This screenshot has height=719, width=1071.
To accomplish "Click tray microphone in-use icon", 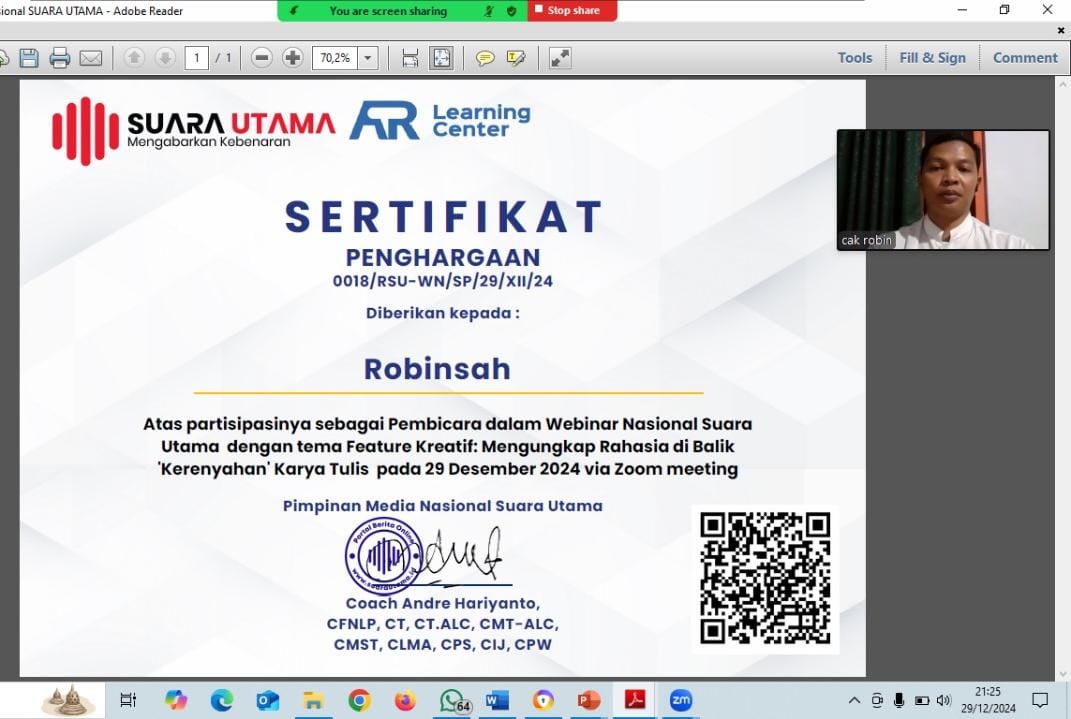I will coord(899,700).
